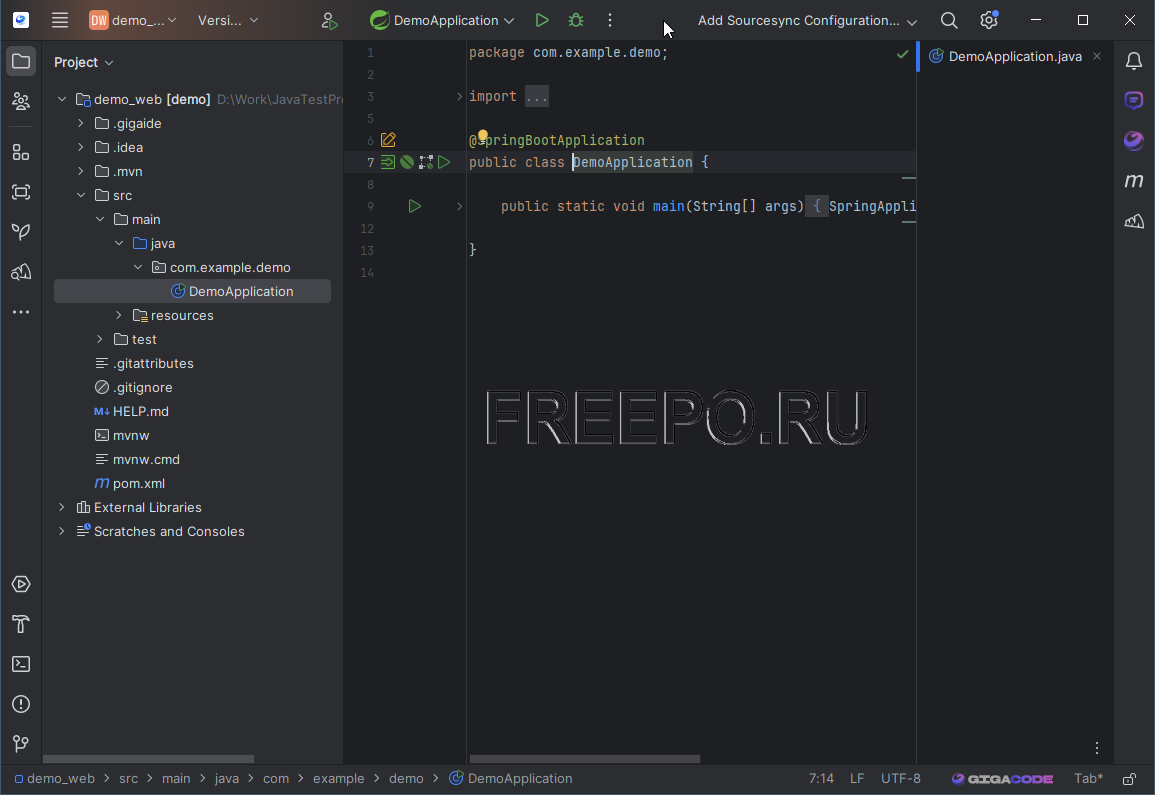Open IDE settings gear icon
Viewport: 1155px width, 795px height.
(x=989, y=20)
